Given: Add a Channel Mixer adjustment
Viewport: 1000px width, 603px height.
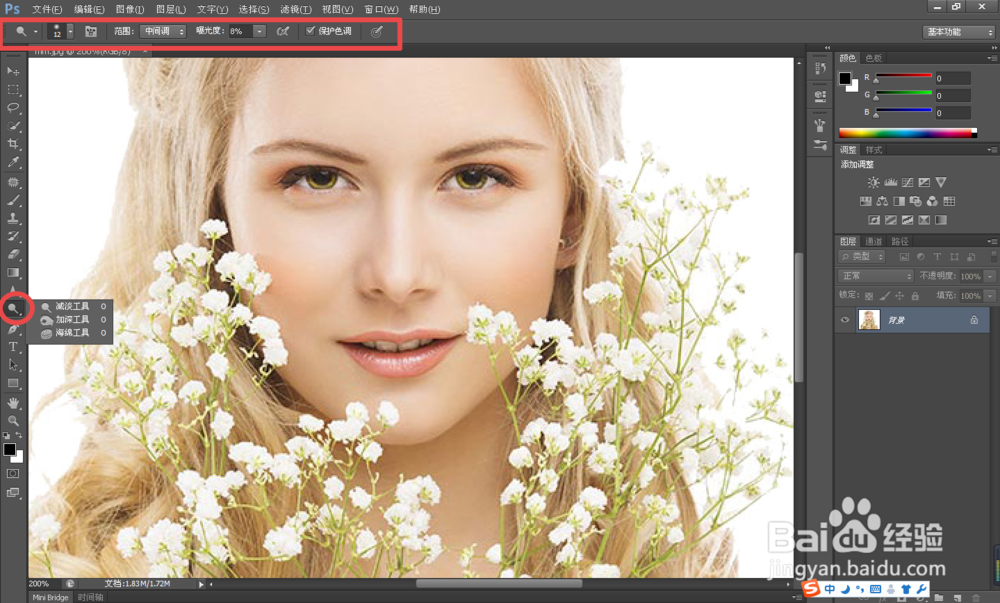Looking at the screenshot, I should pyautogui.click(x=932, y=201).
